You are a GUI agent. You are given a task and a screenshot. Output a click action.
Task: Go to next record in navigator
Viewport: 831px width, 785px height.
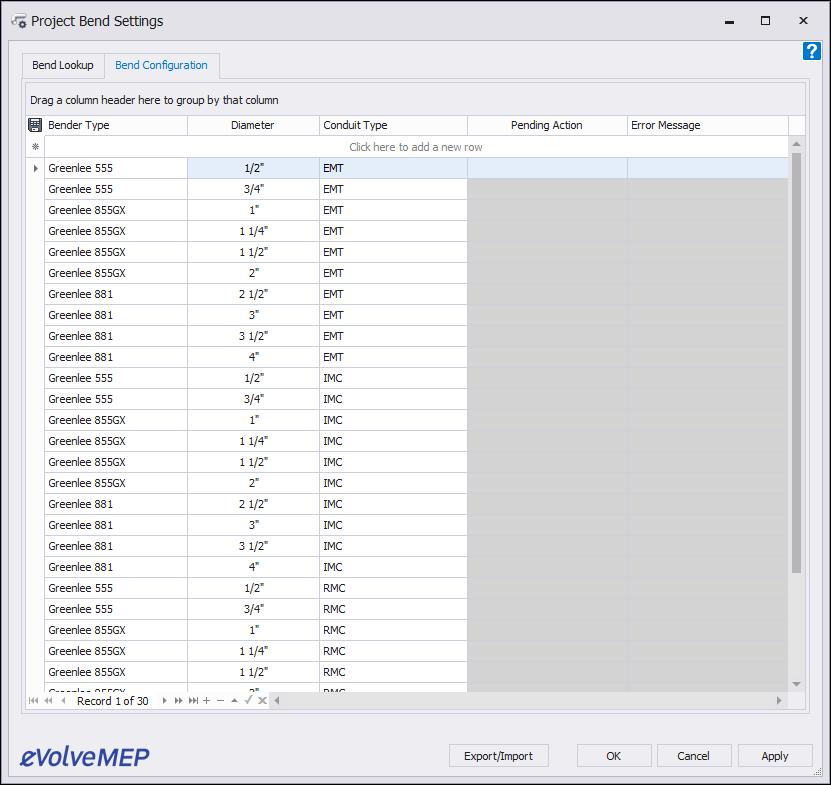(164, 701)
